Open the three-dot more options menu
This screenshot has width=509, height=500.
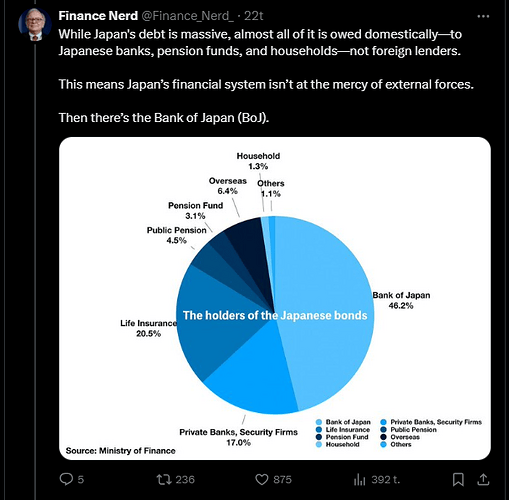(483, 16)
